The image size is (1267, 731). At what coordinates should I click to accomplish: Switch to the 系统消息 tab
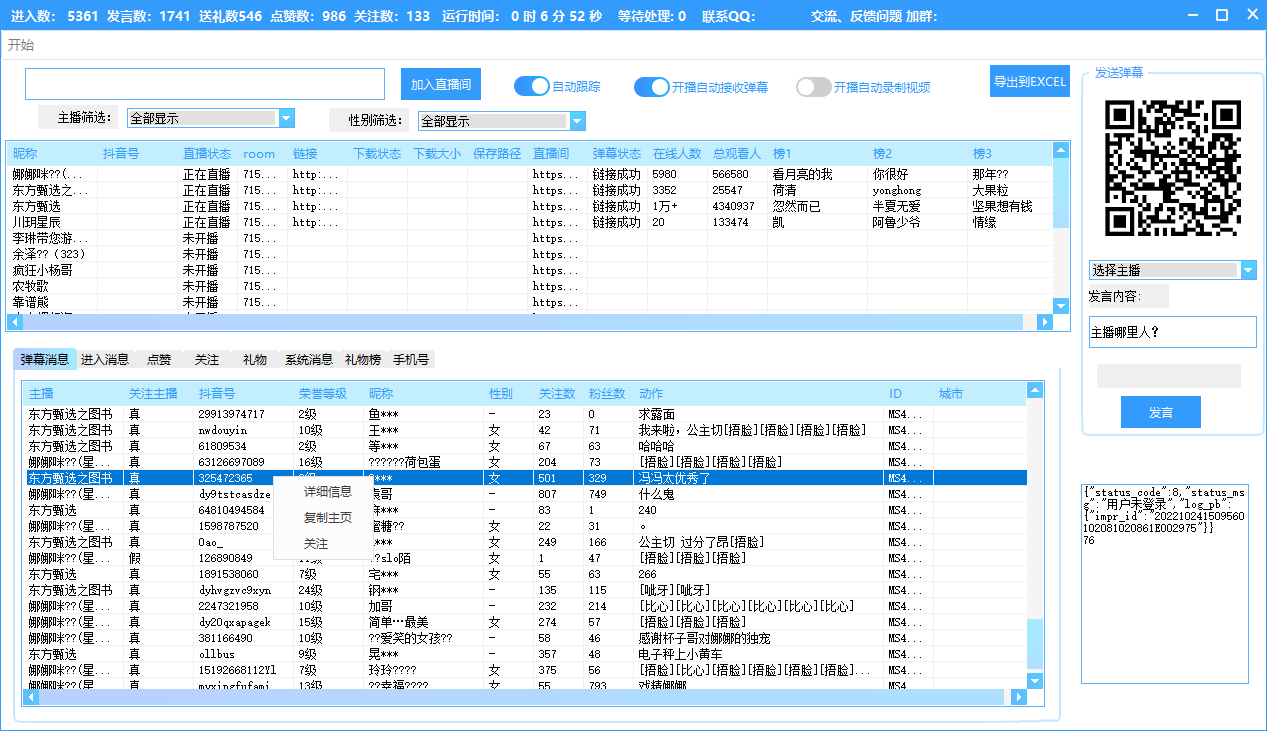point(309,359)
